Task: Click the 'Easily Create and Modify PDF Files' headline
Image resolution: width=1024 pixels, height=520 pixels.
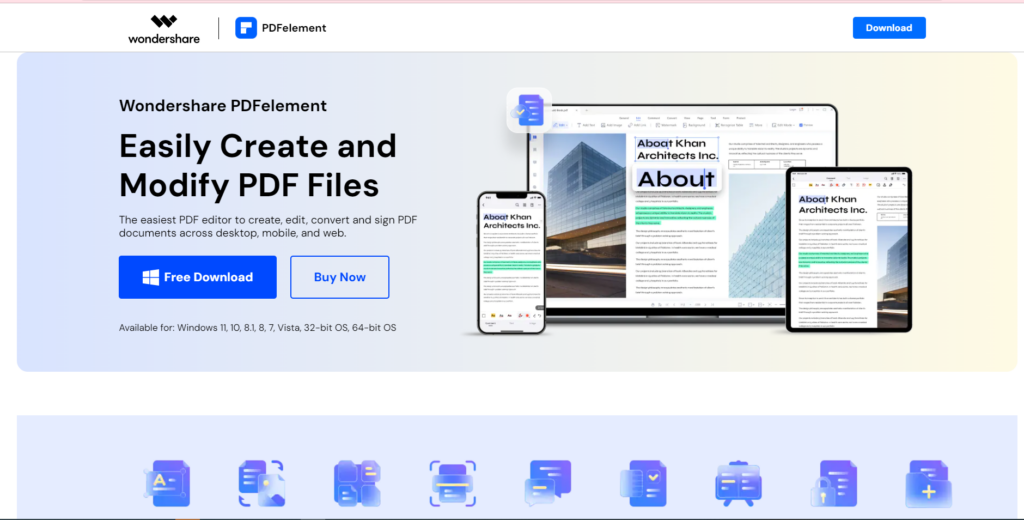Action: 257,165
